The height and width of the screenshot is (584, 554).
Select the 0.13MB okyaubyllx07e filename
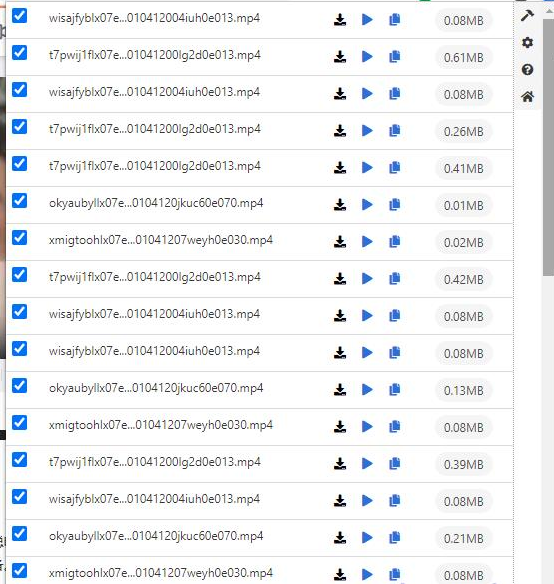[156, 388]
